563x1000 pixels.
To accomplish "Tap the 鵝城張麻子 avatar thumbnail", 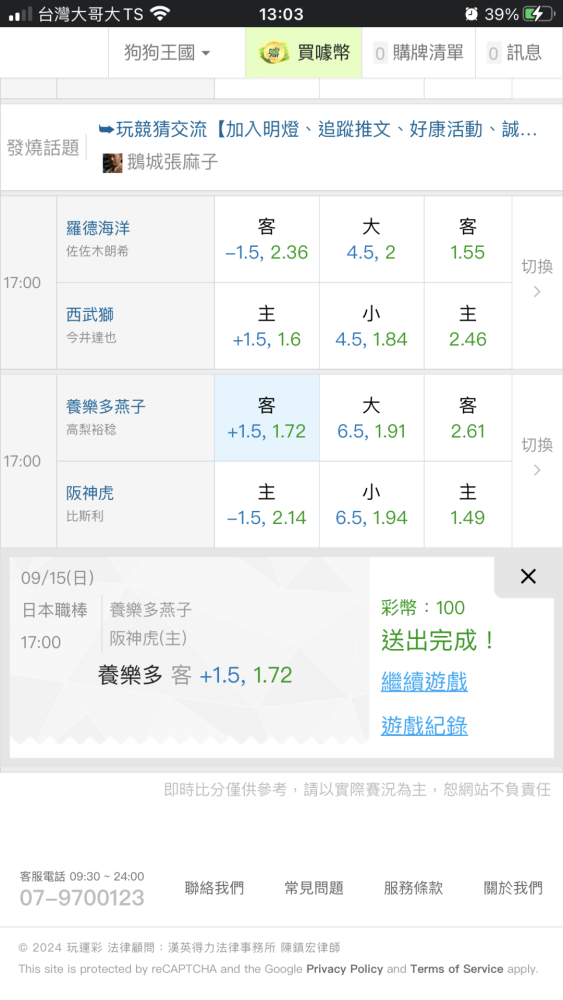I will click(112, 163).
